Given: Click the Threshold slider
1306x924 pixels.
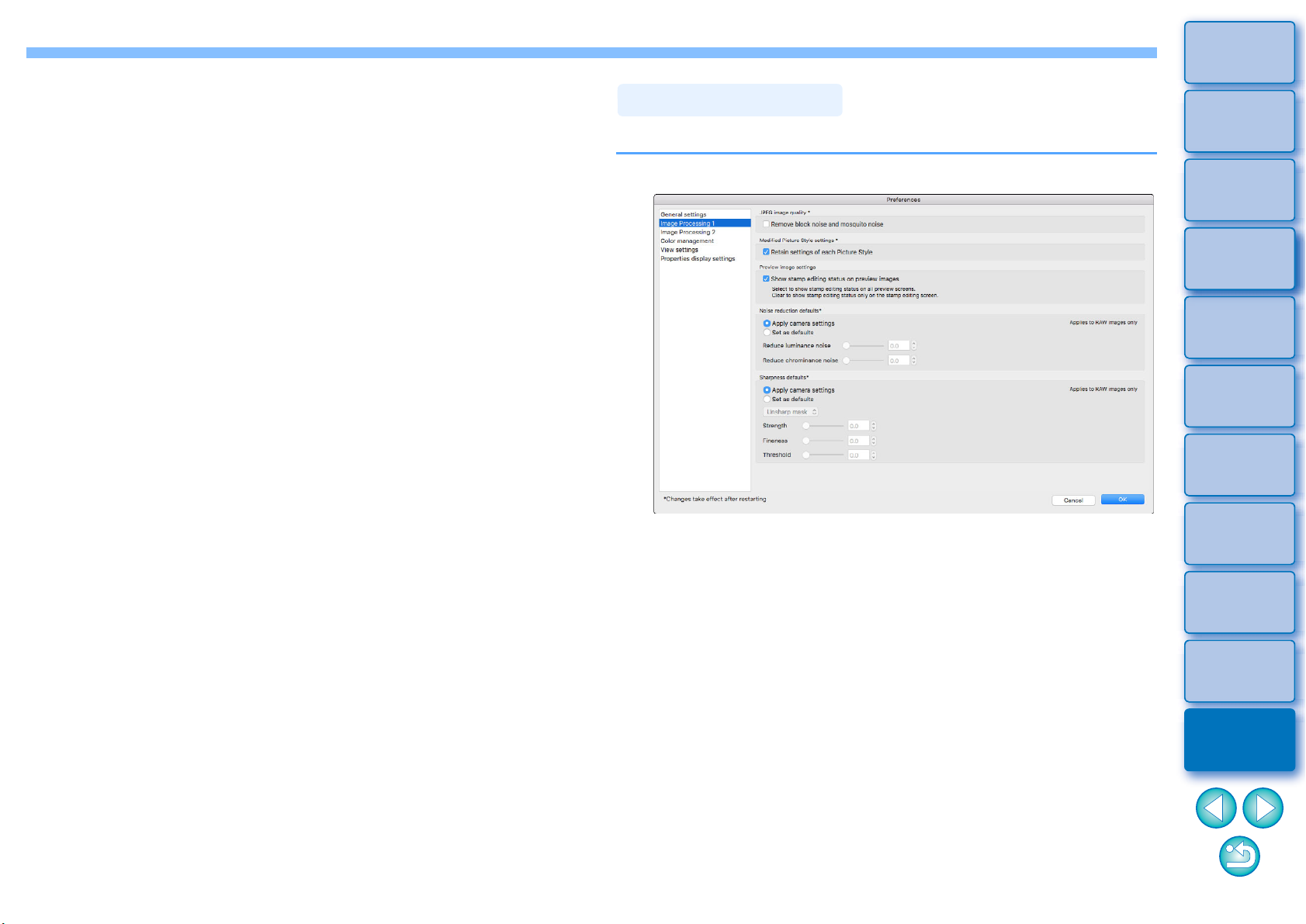Looking at the screenshot, I should [823, 455].
